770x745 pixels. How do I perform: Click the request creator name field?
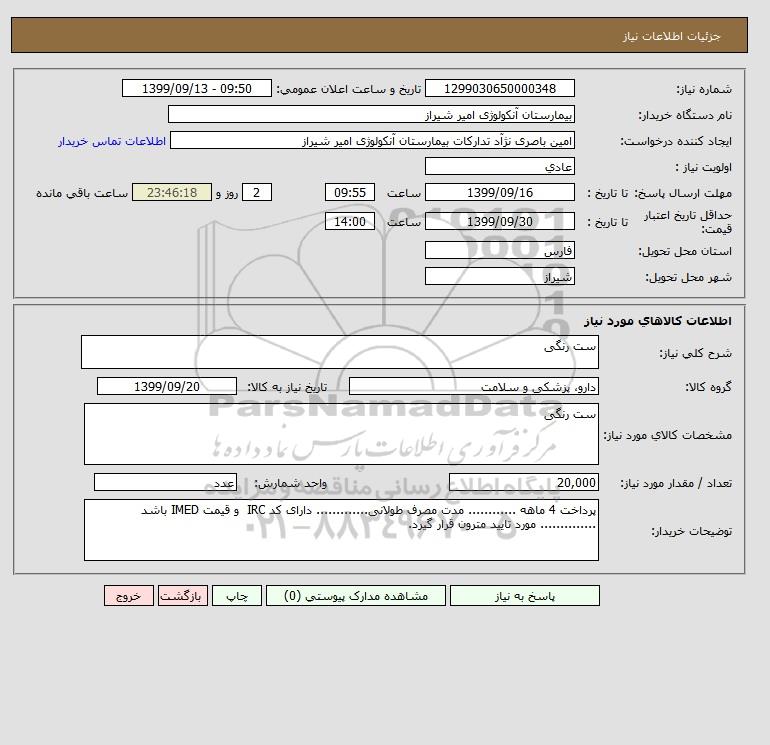372,140
